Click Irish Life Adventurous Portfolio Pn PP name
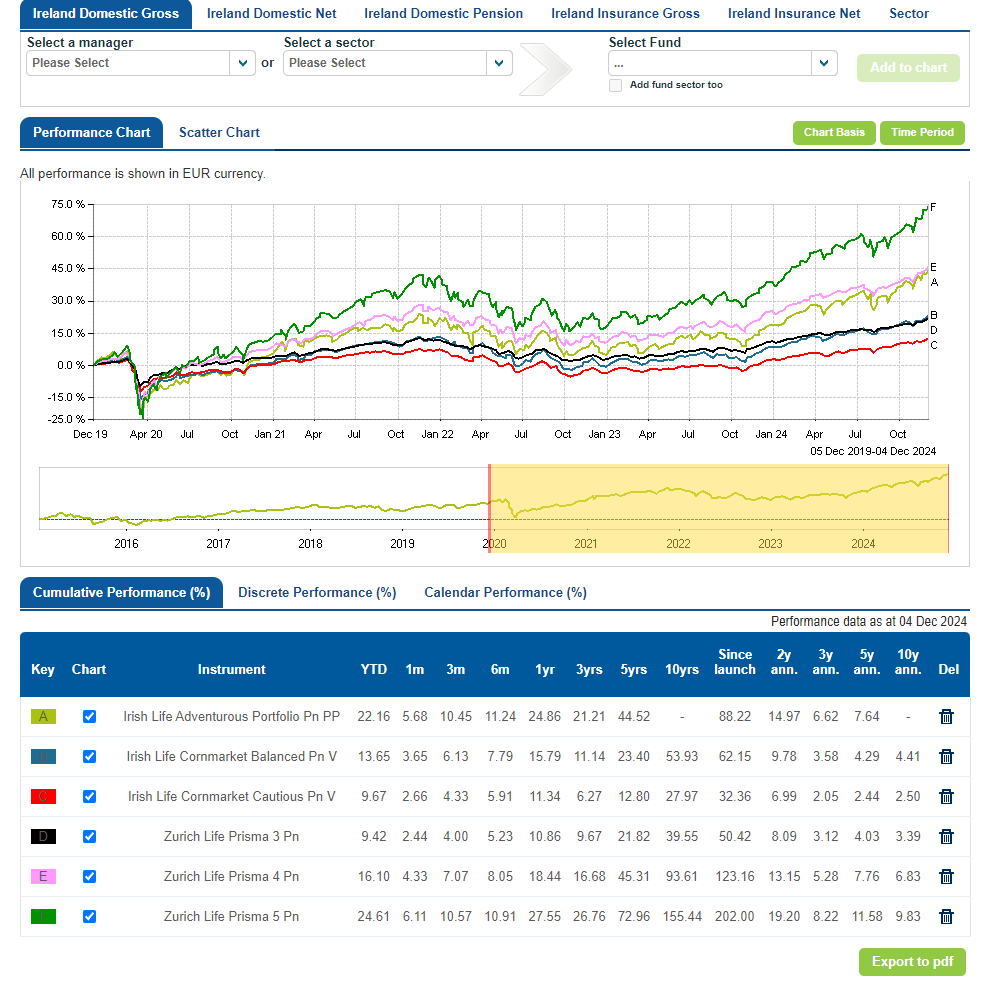998x988 pixels. click(232, 717)
